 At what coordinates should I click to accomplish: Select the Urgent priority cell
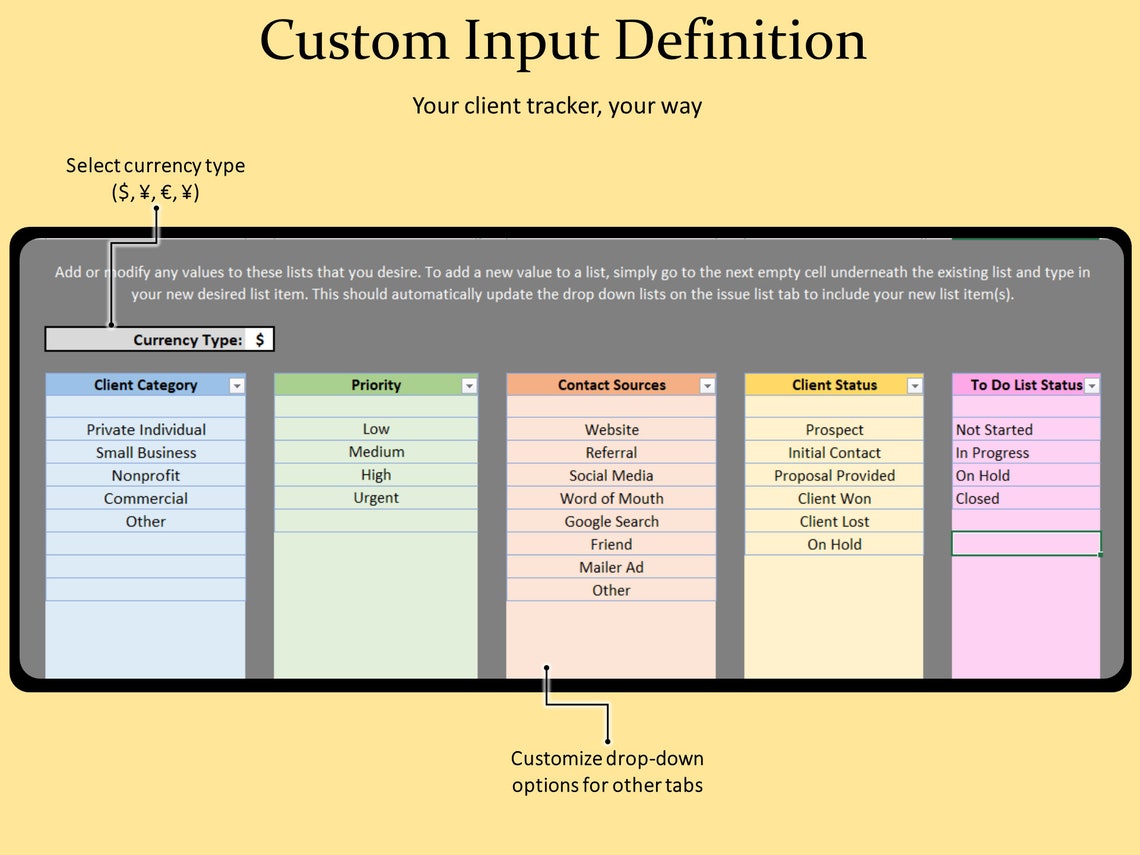(x=375, y=498)
